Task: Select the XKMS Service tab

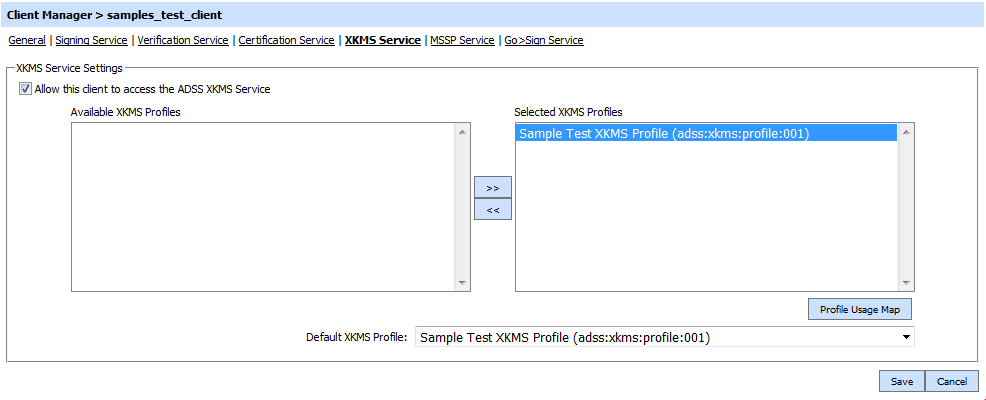Action: click(382, 41)
